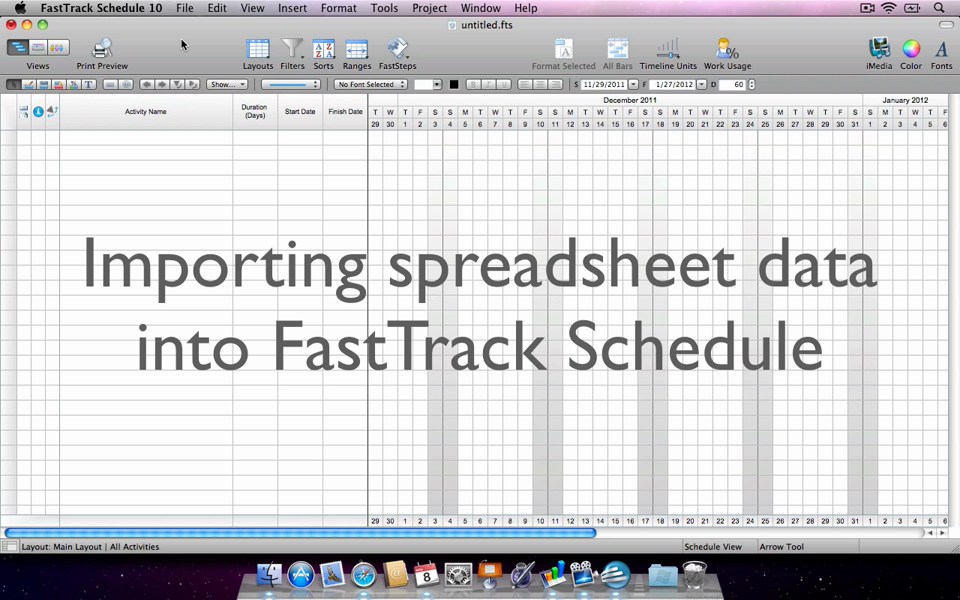The width and height of the screenshot is (960, 600).
Task: Open the Layouts toolbar menu
Action: point(258,54)
